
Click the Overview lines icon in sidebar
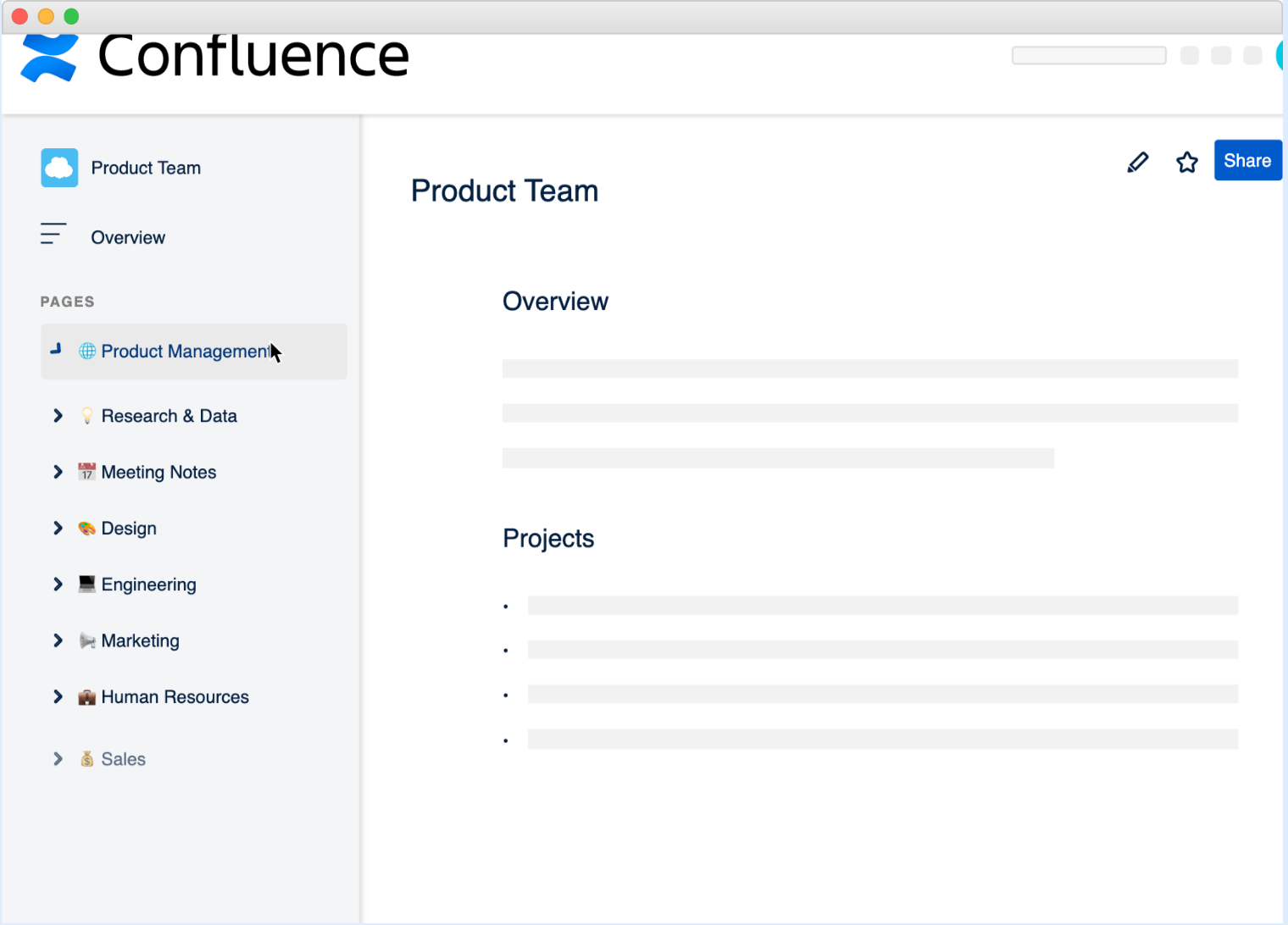[53, 234]
